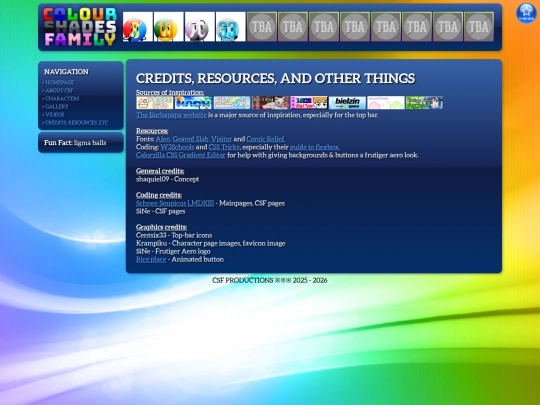
Task: Click the Resources heading
Action: click(x=152, y=131)
